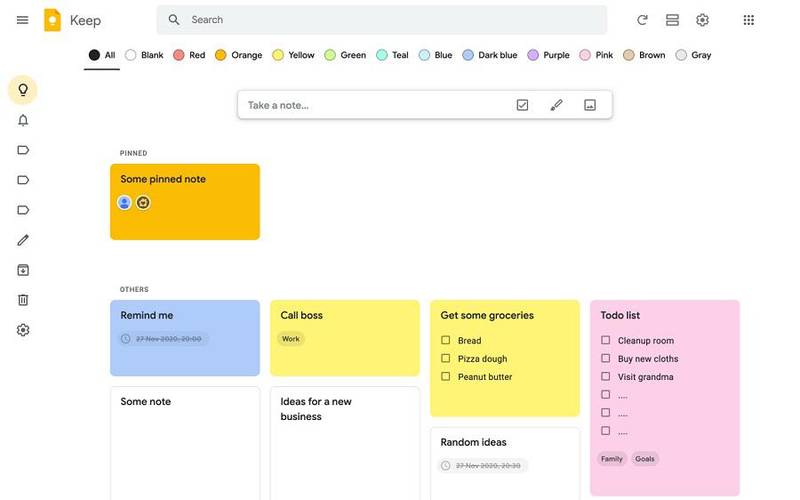Image resolution: width=800 pixels, height=500 pixels.
Task: Click the search magnifier icon
Action: click(x=174, y=20)
